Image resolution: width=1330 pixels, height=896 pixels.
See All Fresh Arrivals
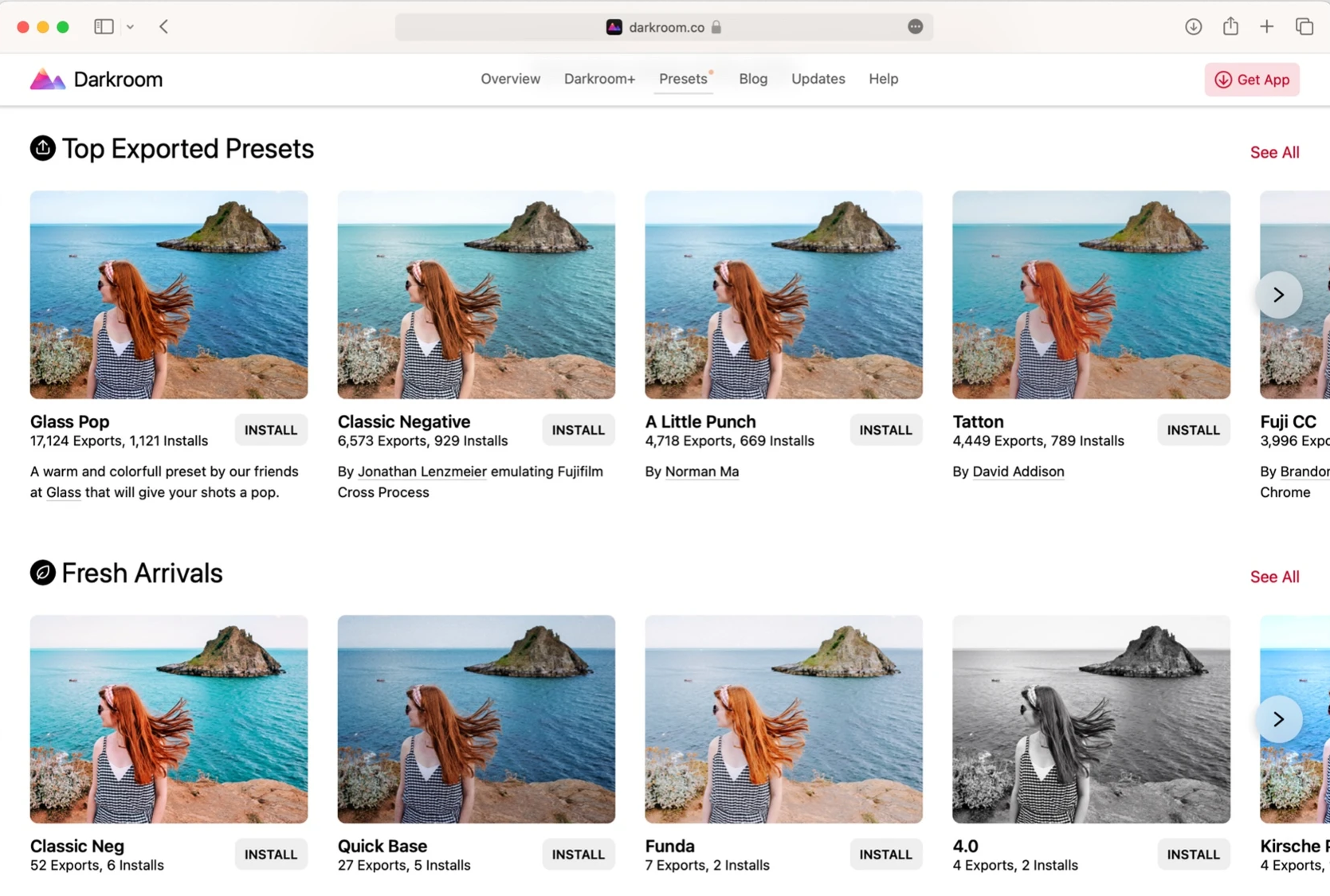click(1274, 577)
